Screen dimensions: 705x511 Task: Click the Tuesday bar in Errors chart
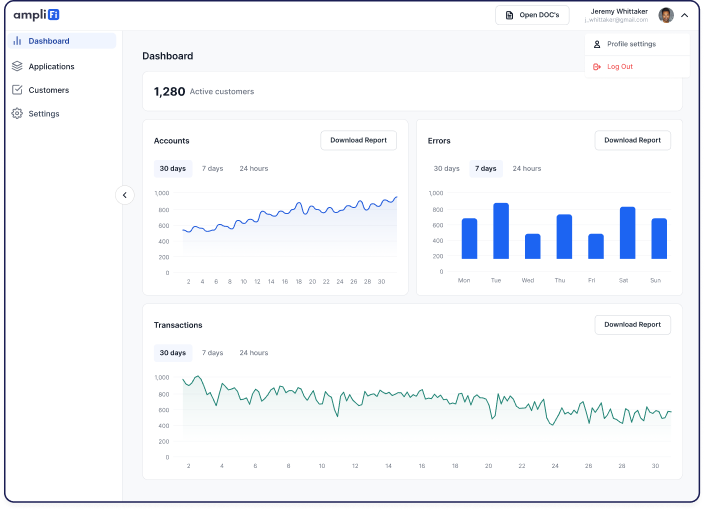[501, 232]
